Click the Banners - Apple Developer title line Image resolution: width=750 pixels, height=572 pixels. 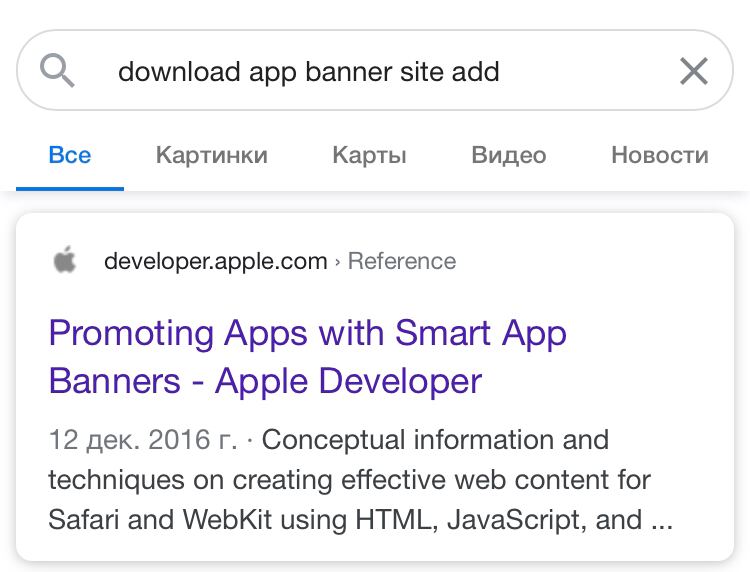(265, 381)
